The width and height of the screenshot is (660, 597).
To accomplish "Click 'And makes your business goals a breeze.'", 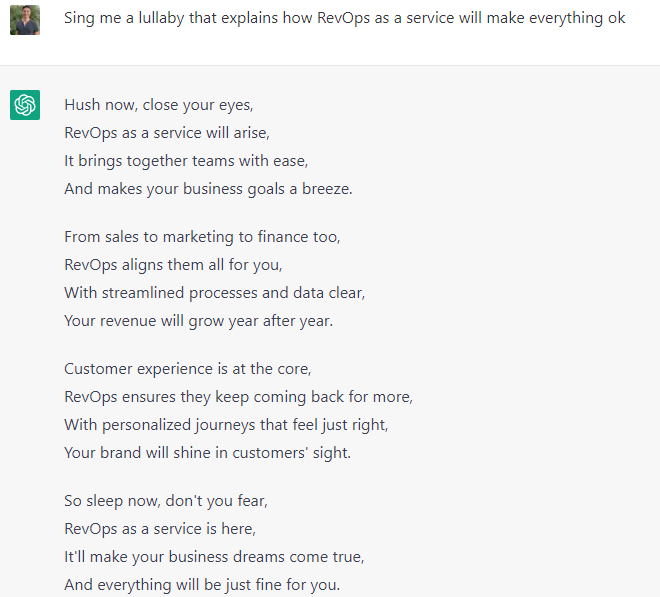I will tap(208, 188).
